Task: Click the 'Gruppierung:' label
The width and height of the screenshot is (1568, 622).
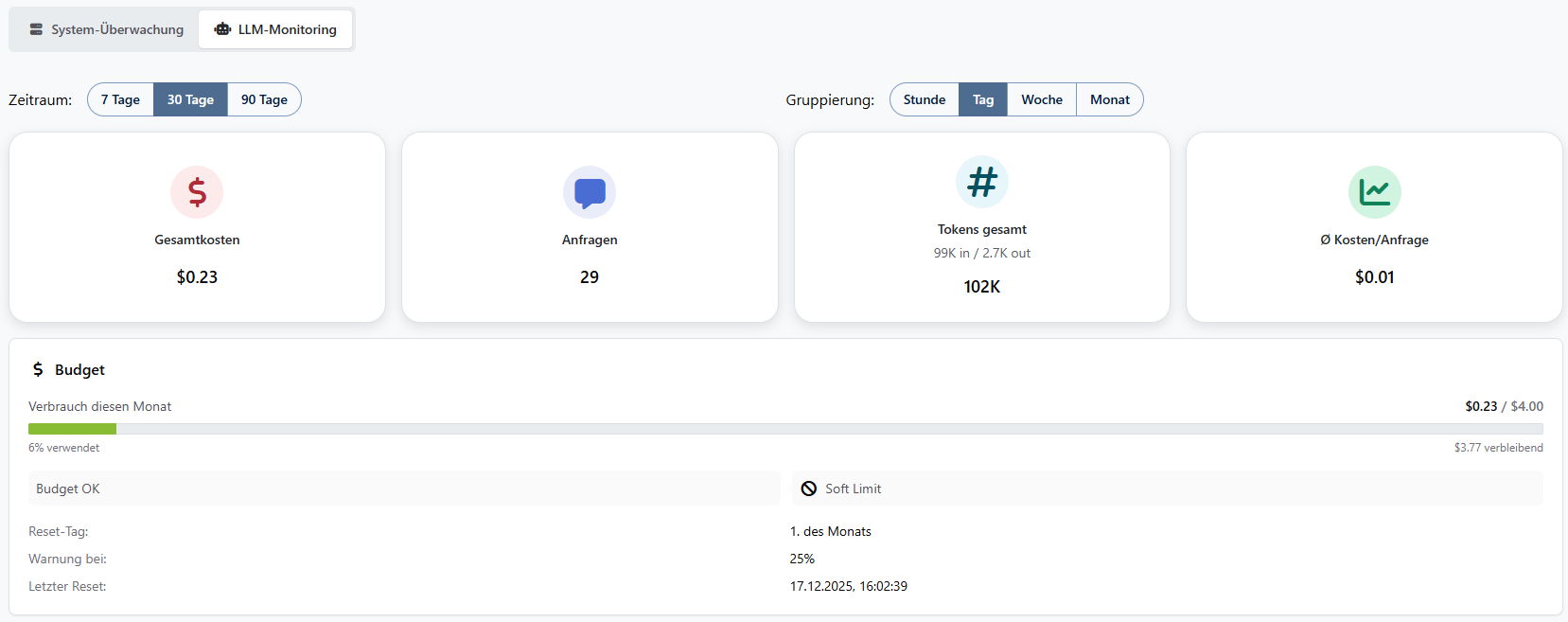Action: 830,99
